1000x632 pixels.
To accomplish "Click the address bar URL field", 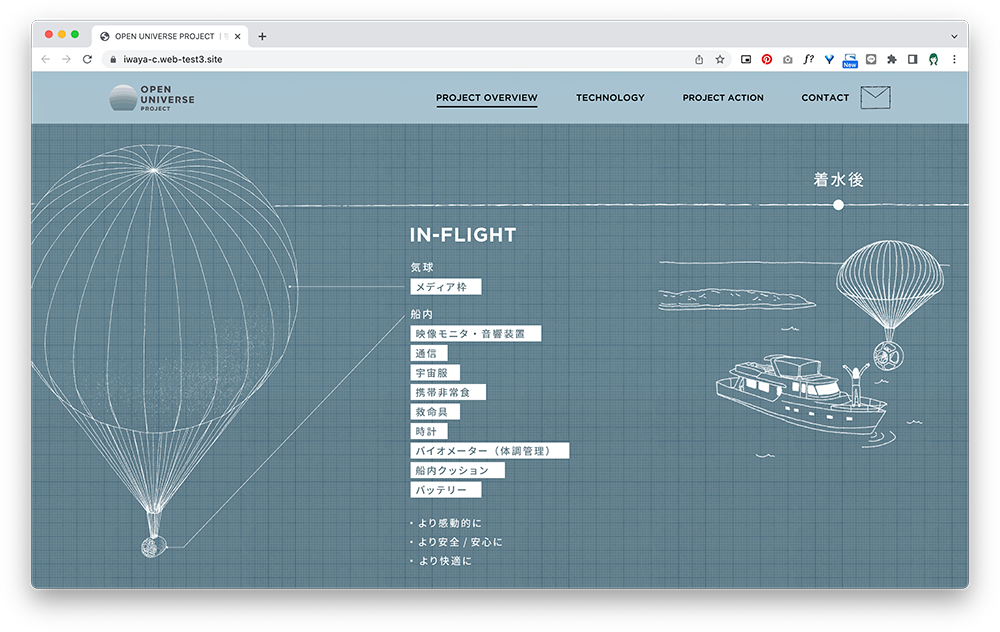I will (400, 60).
